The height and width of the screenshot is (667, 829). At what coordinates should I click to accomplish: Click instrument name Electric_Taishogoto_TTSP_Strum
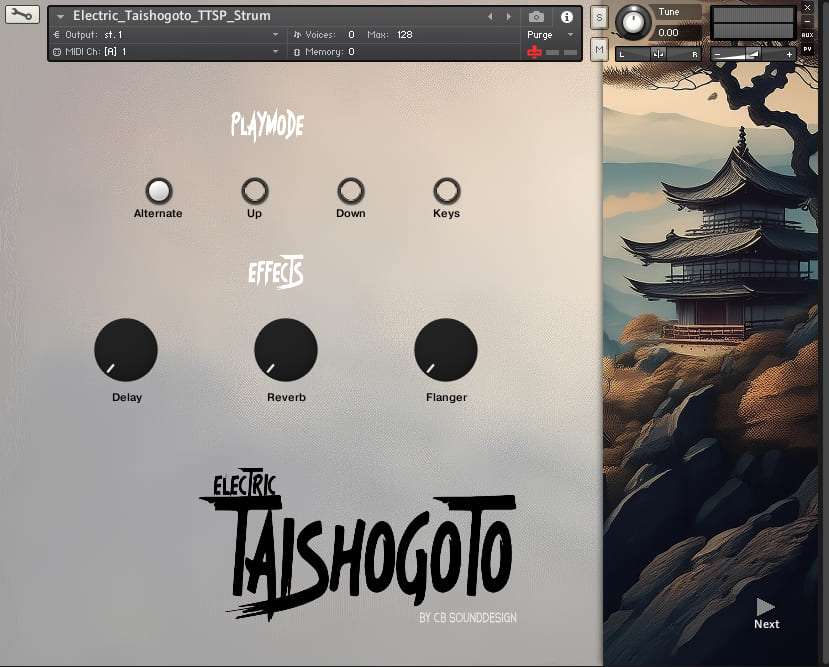[x=172, y=16]
